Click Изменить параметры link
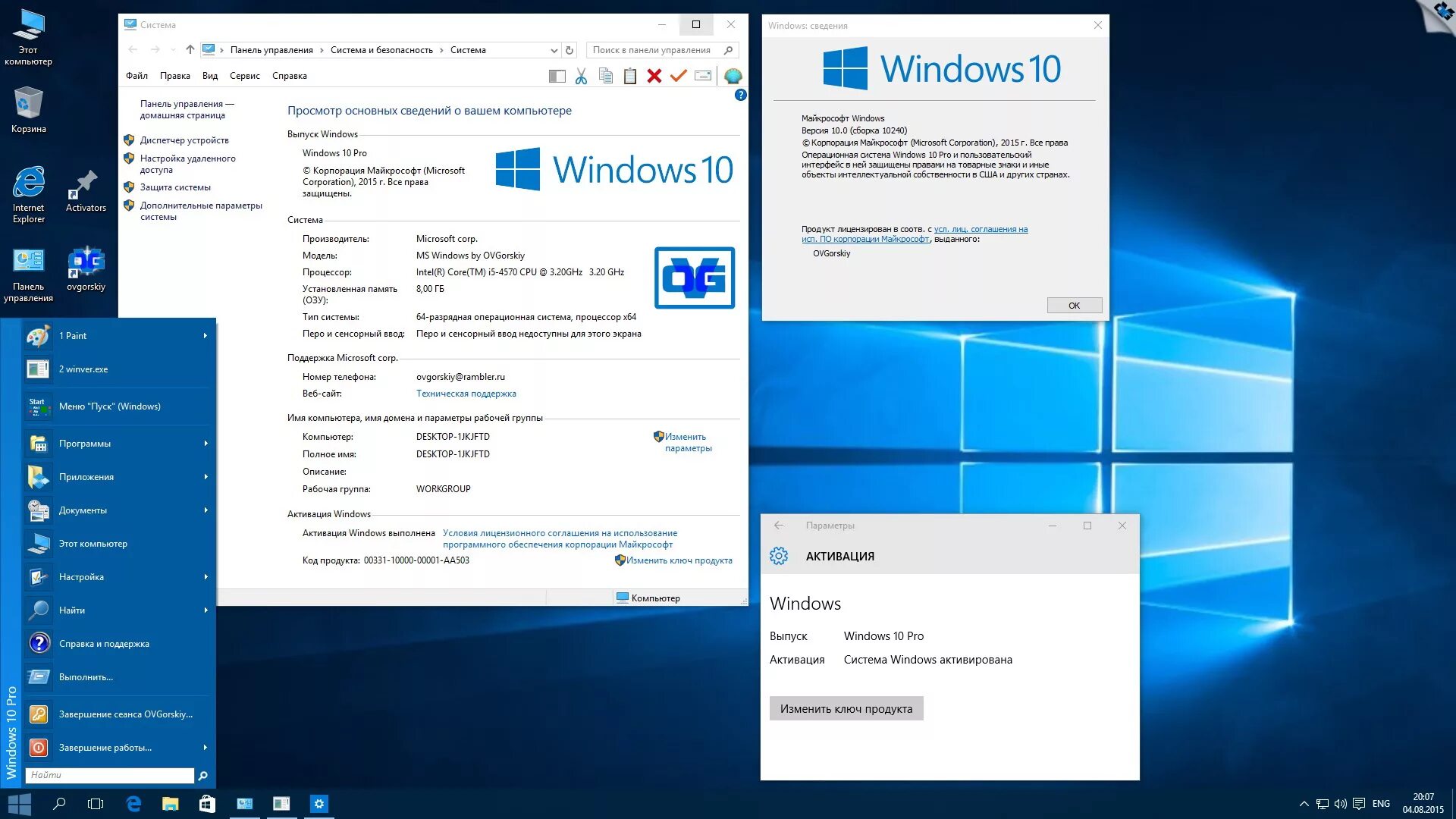This screenshot has width=1456, height=819. (x=688, y=442)
